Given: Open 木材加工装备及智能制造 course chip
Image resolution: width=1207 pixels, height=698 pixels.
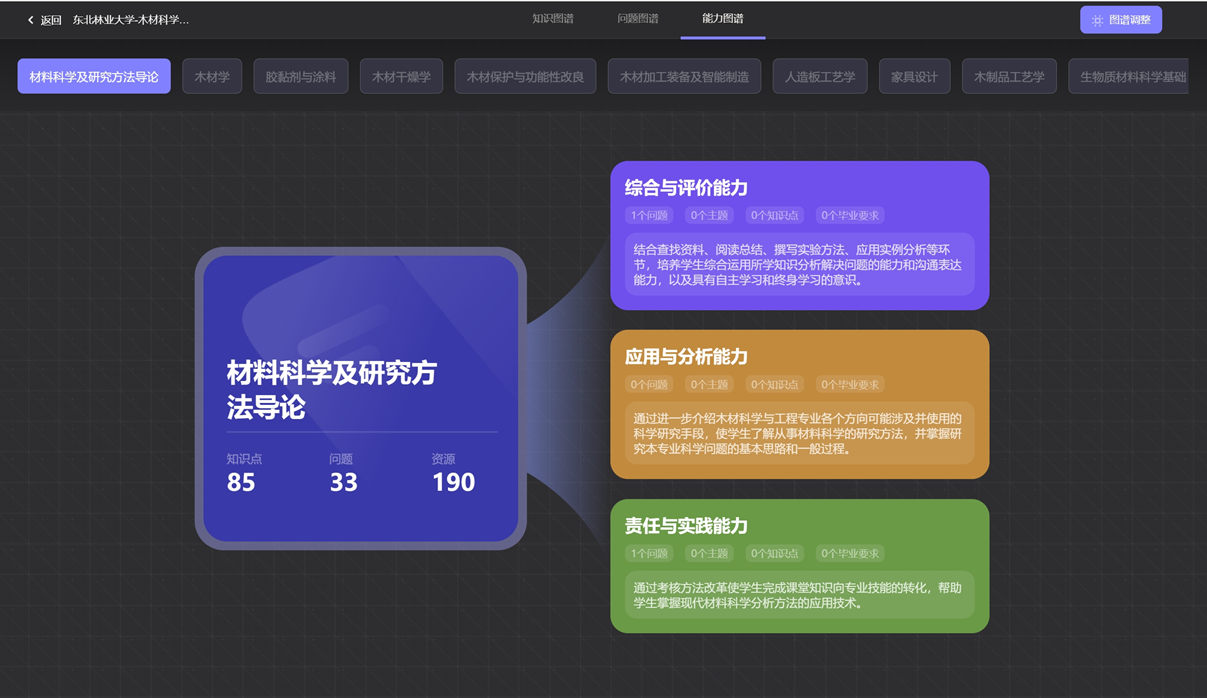Looking at the screenshot, I should pyautogui.click(x=684, y=77).
